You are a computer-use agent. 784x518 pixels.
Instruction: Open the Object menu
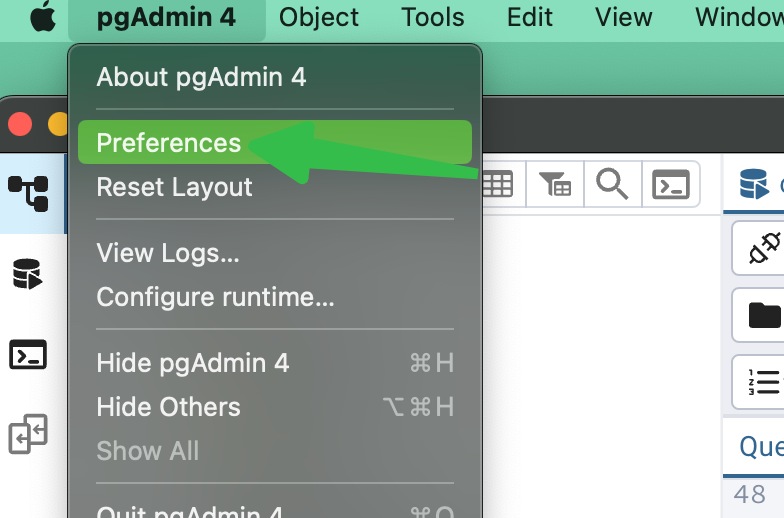pyautogui.click(x=318, y=18)
